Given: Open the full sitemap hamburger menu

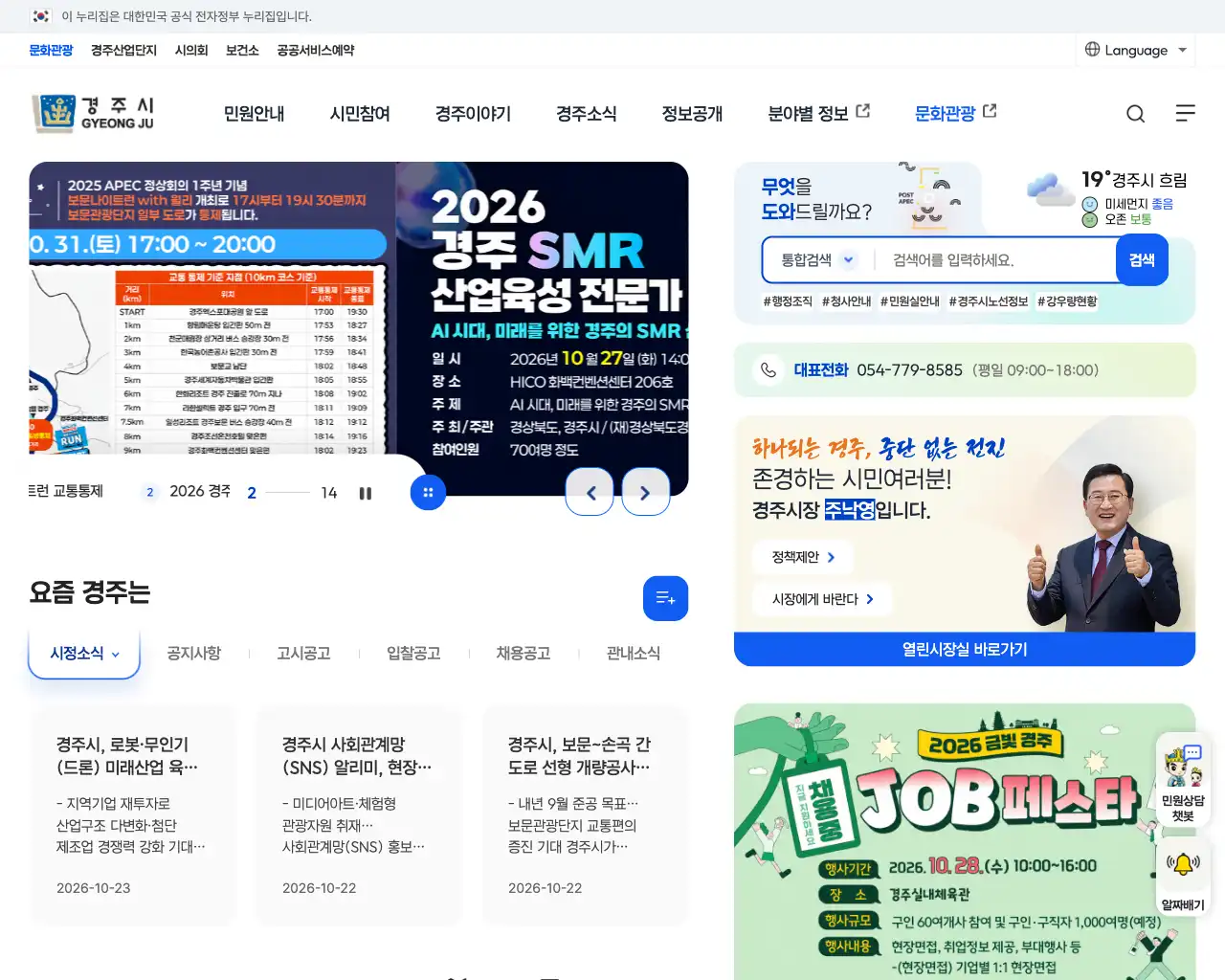Looking at the screenshot, I should (x=1185, y=114).
